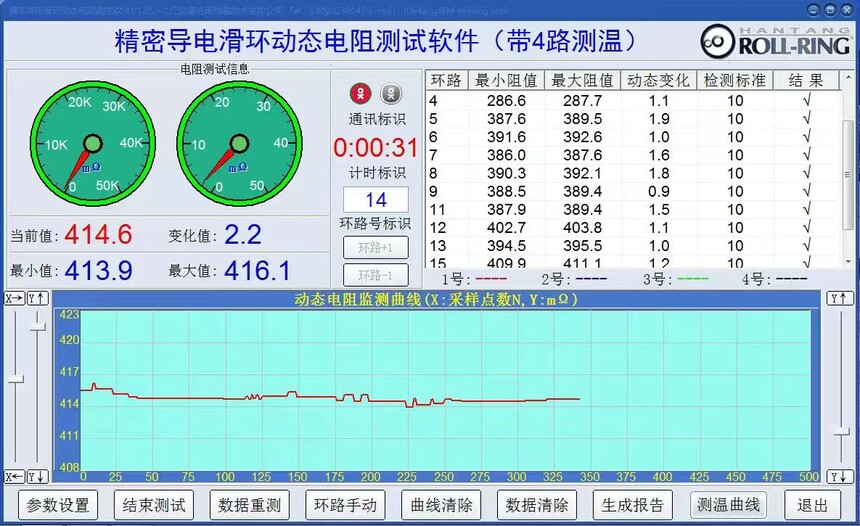This screenshot has height=526, width=860.
Task: Click the timer reading 0:00:31
Action: pos(376,148)
